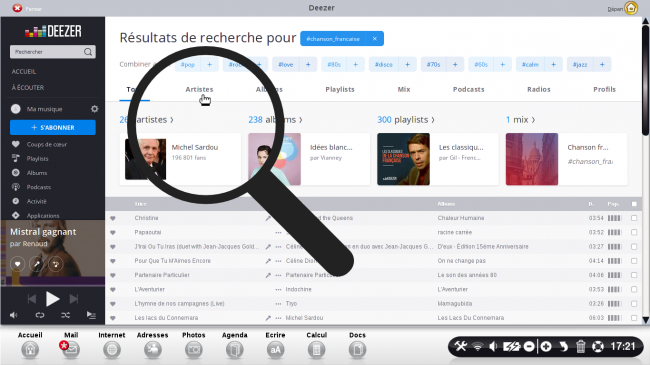
Task: Add Mistral gagnant to favorites heart
Action: pyautogui.click(x=17, y=264)
